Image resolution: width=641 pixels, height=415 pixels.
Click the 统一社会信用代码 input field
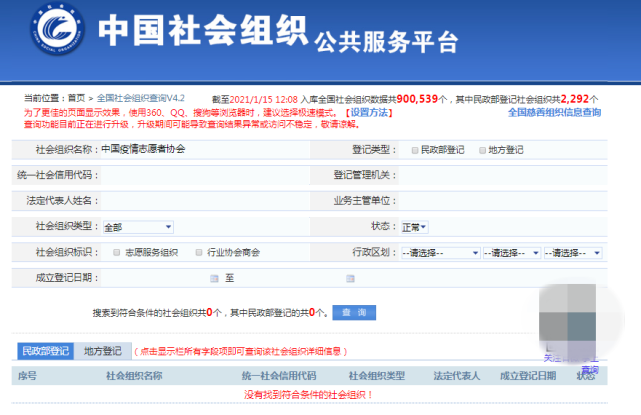click(x=205, y=175)
